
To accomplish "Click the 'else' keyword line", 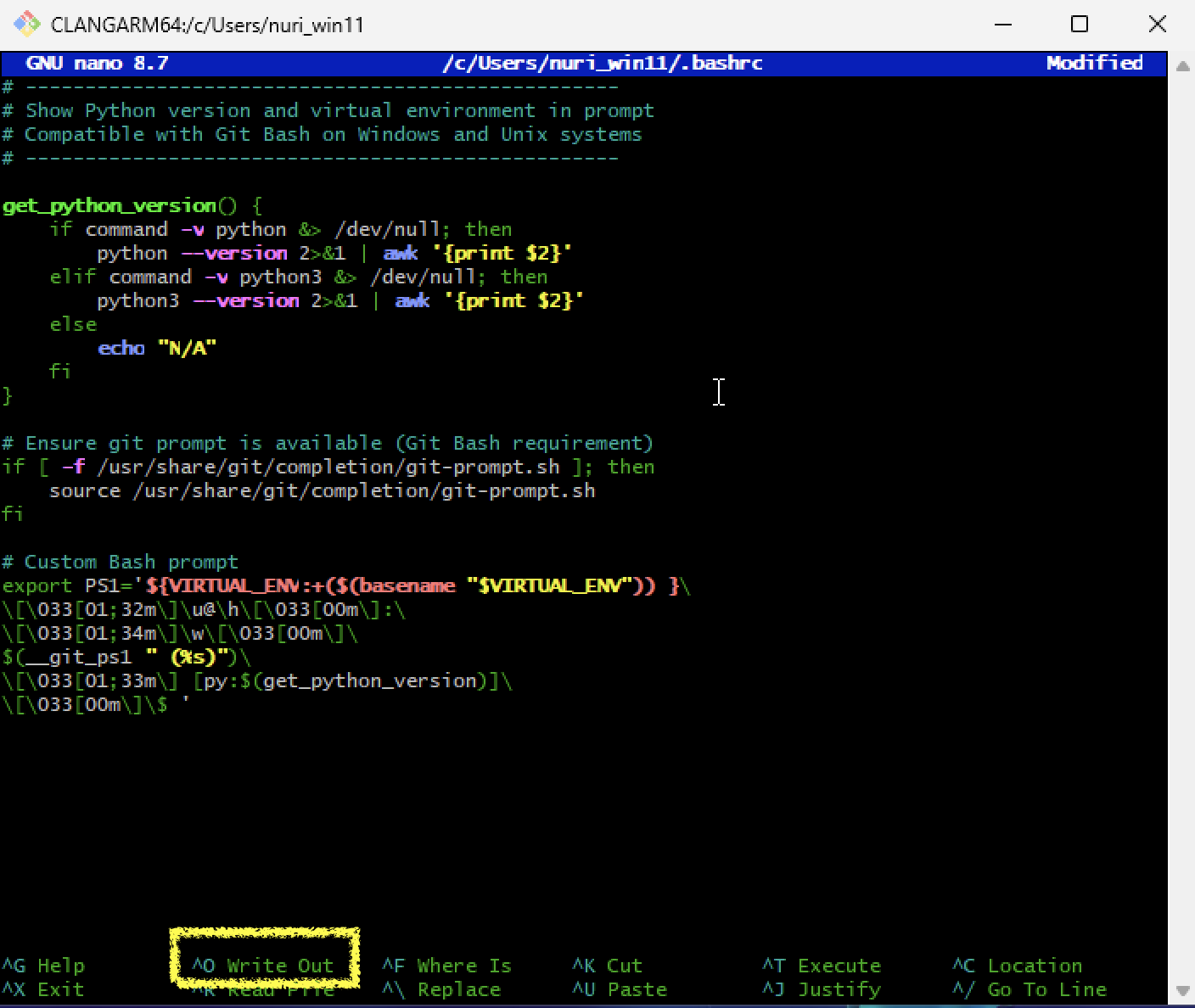I will click(73, 324).
